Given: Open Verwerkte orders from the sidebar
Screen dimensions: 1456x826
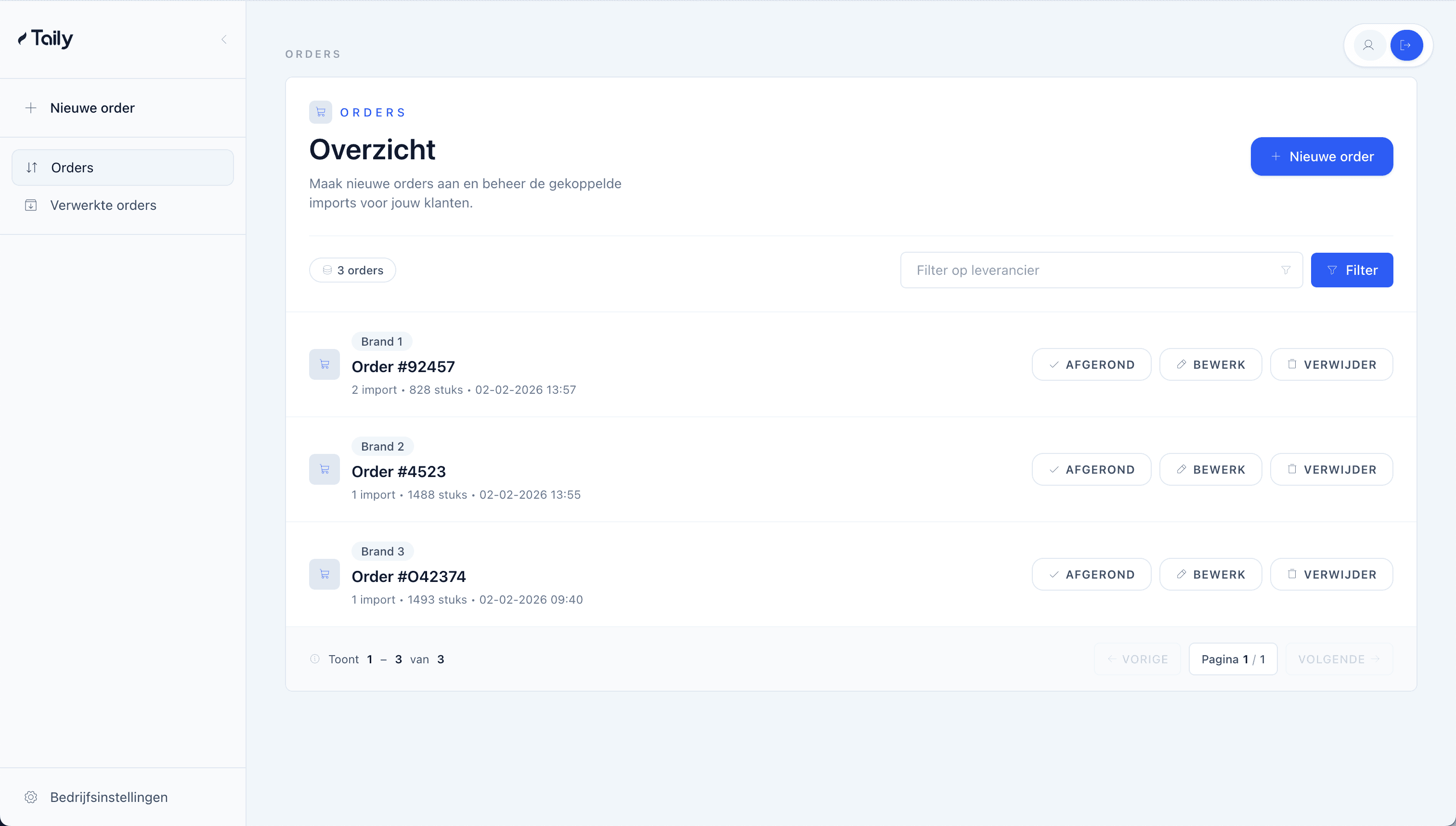Looking at the screenshot, I should click(x=103, y=205).
